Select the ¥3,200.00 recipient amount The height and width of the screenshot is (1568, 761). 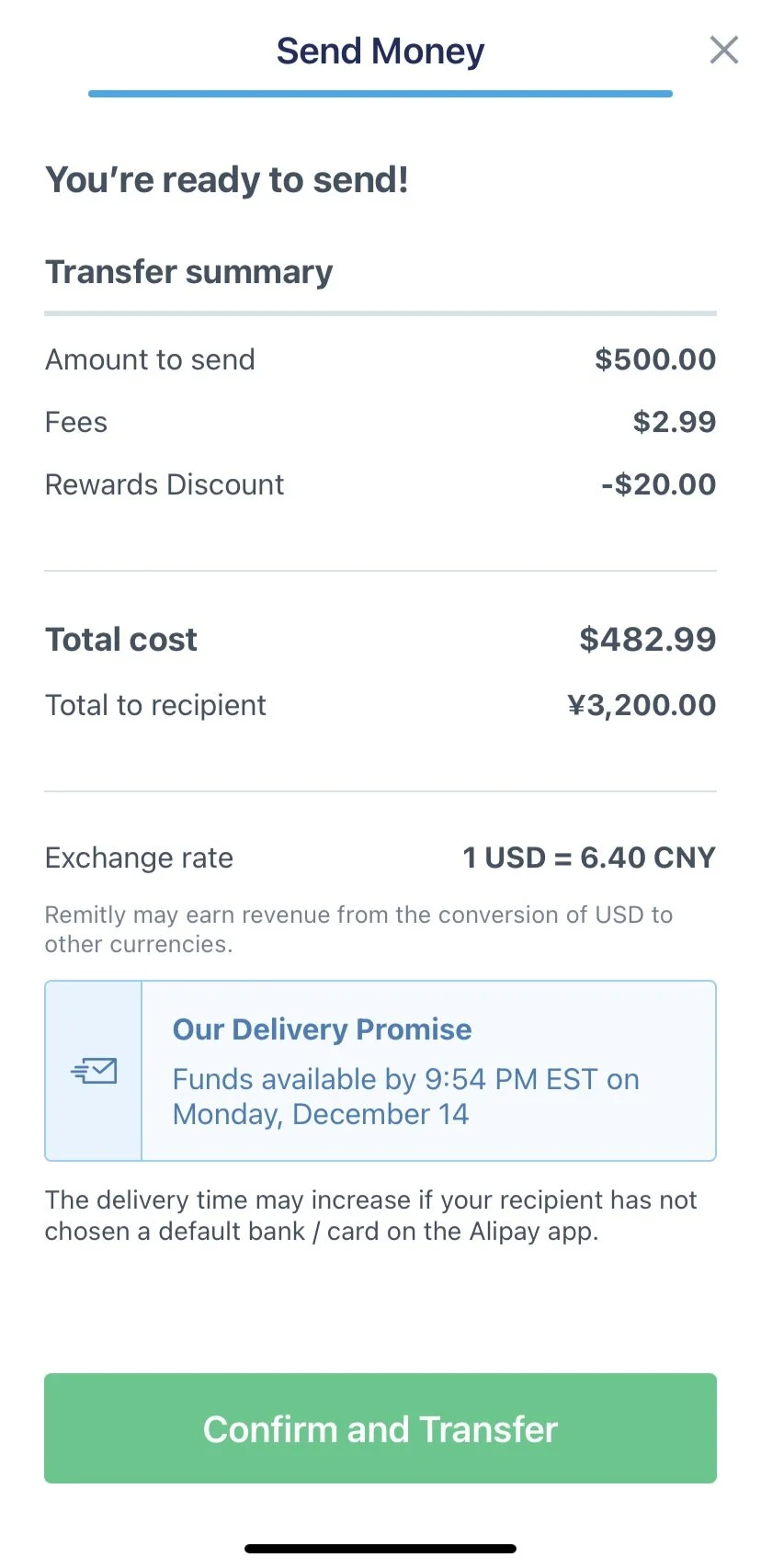click(642, 705)
